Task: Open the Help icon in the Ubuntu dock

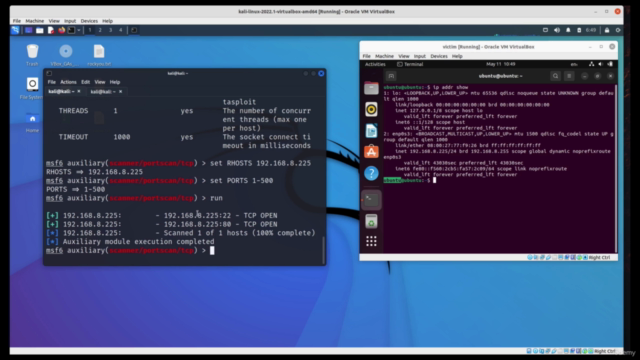Action: point(371,173)
